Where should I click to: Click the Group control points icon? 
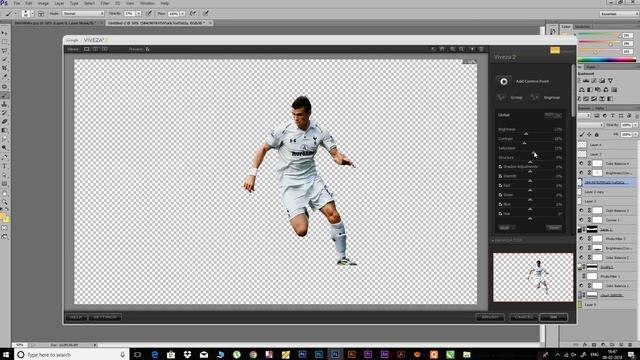(x=501, y=98)
